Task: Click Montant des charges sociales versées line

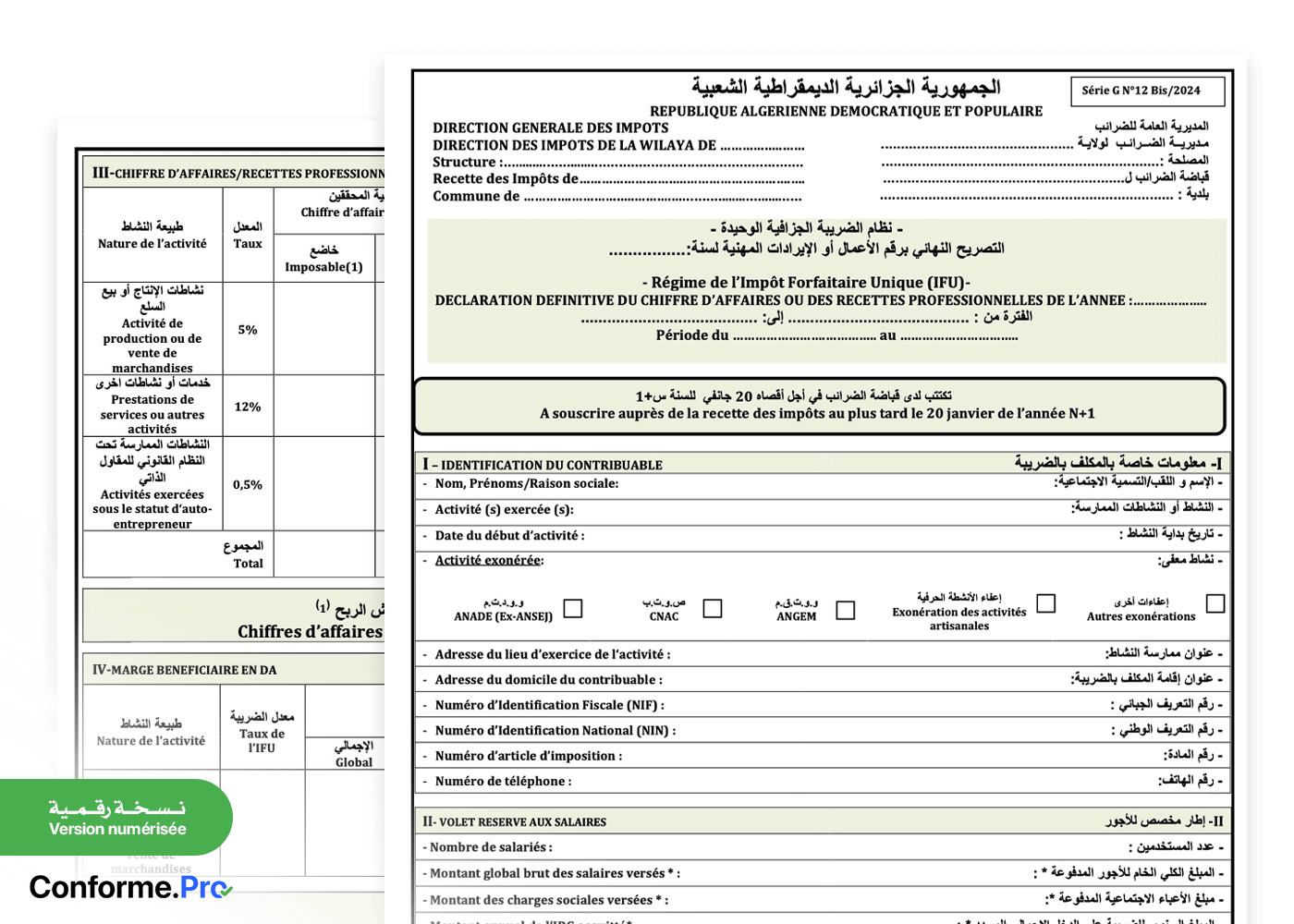Action: coord(823,900)
